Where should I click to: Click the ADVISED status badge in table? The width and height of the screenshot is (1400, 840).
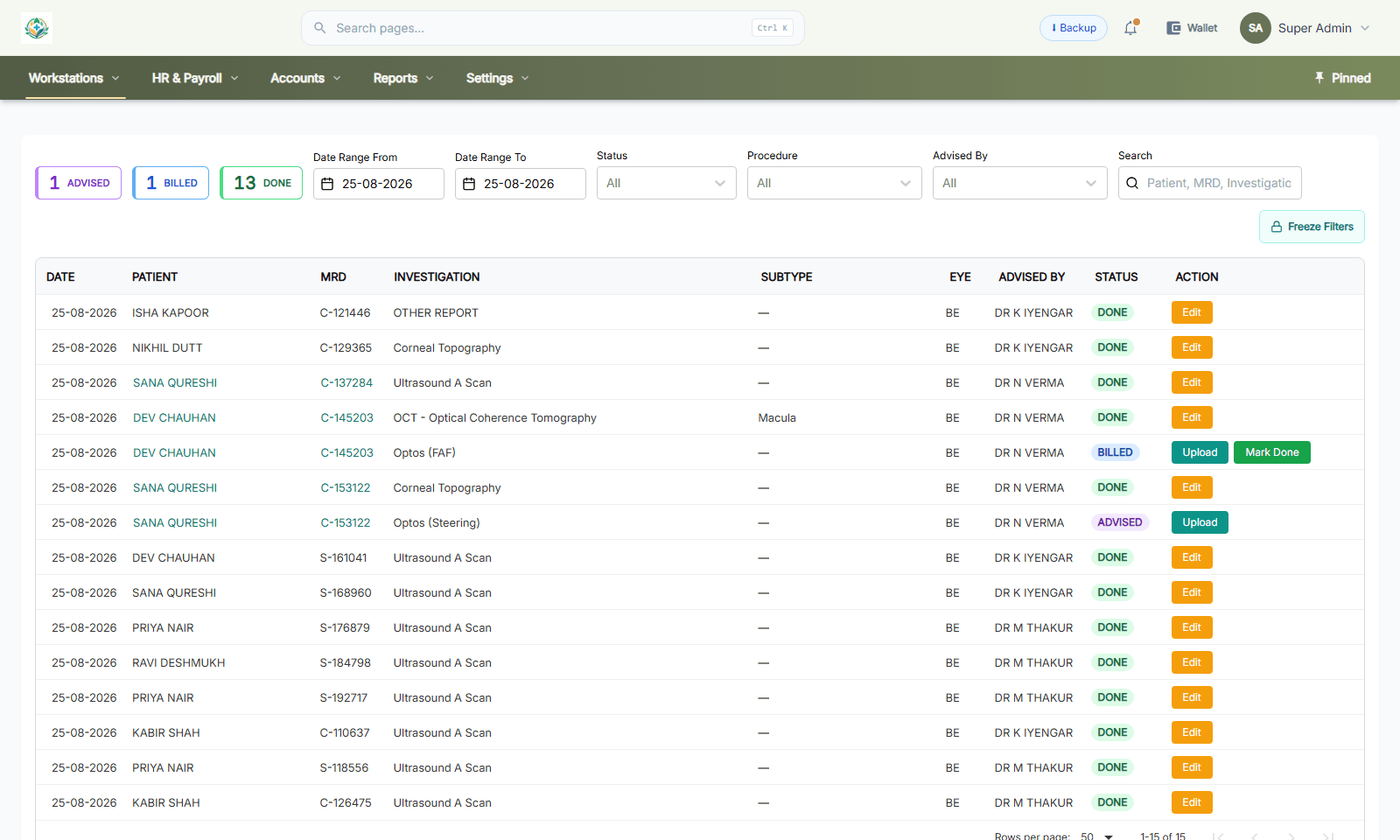point(1119,522)
